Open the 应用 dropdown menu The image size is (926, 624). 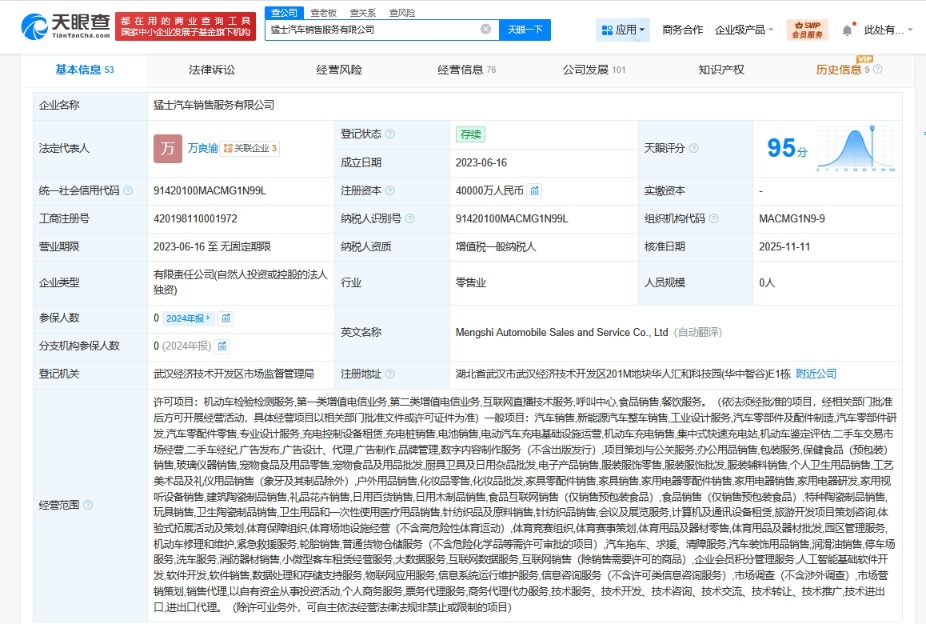621,30
